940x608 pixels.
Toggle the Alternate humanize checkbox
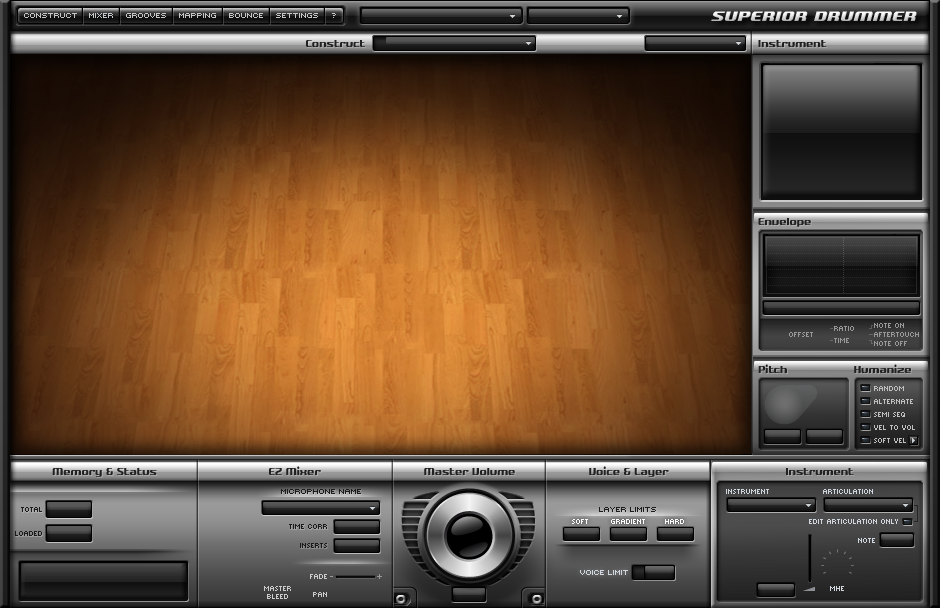click(865, 401)
